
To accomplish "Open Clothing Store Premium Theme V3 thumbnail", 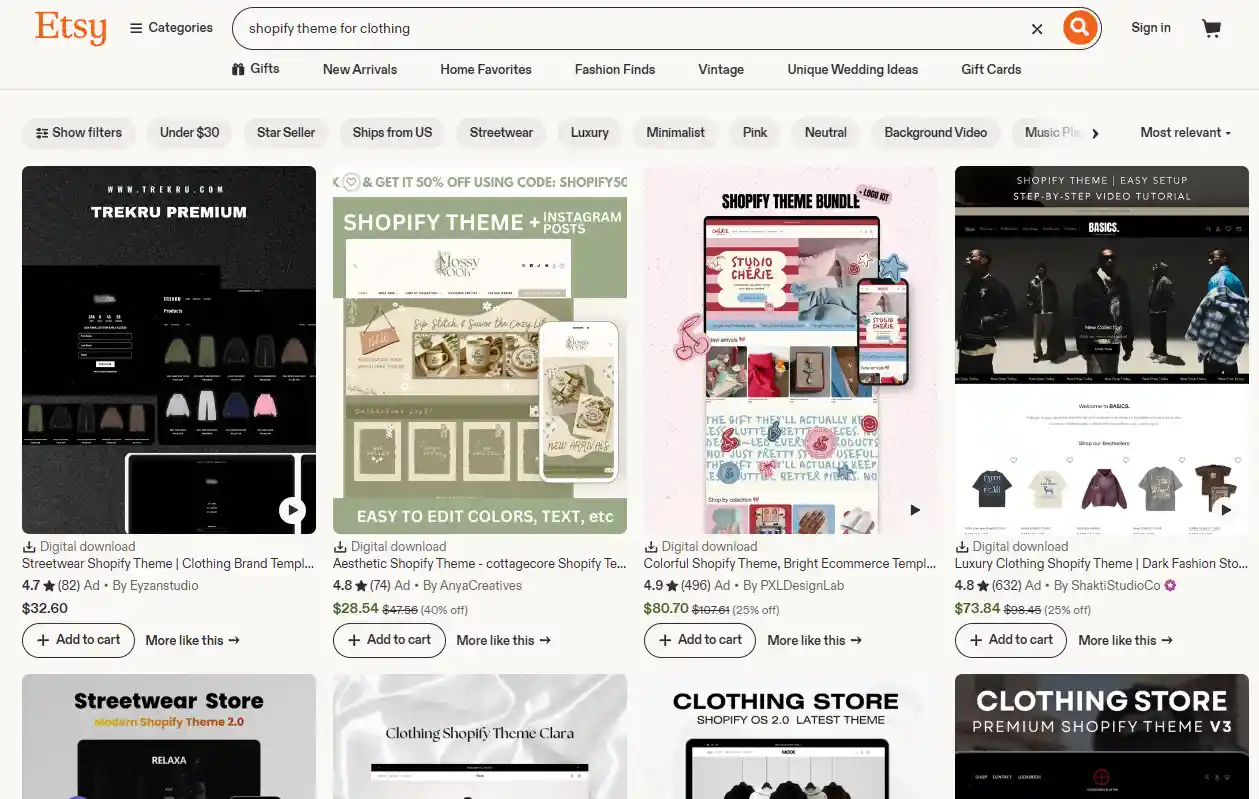I will coord(1102,736).
